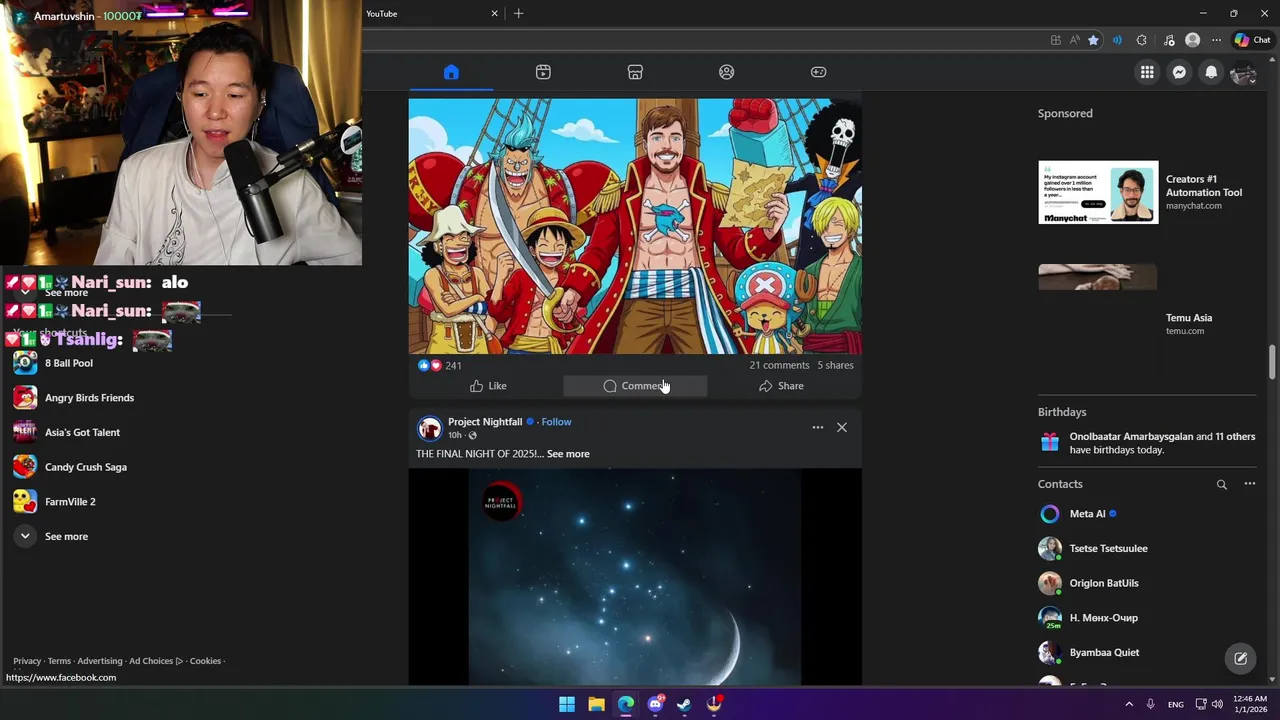Open the account profile menu
The image size is (1280, 720).
(x=1243, y=72)
